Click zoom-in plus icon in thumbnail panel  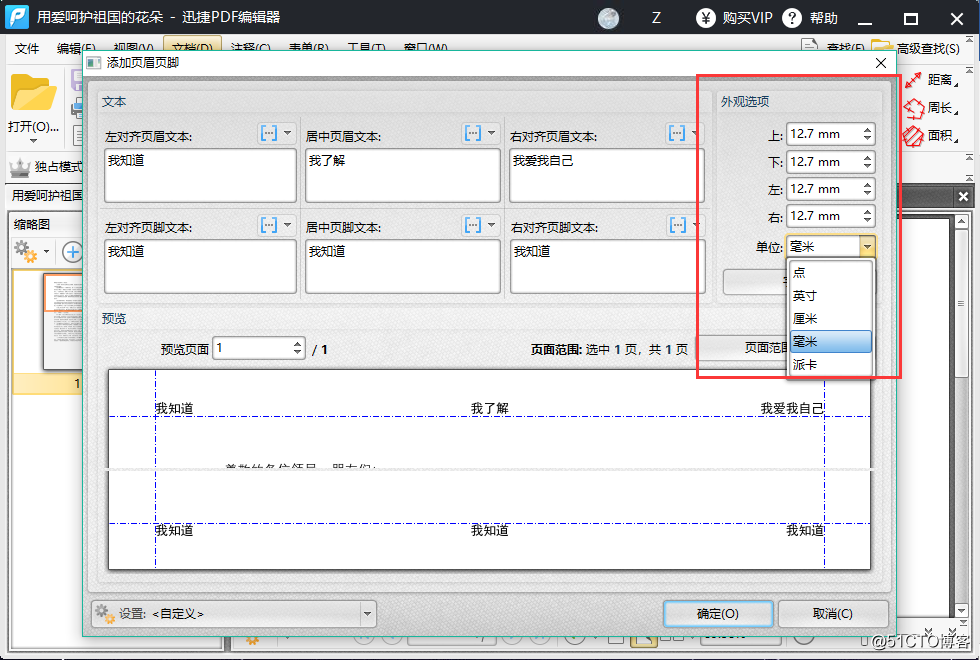pos(72,252)
